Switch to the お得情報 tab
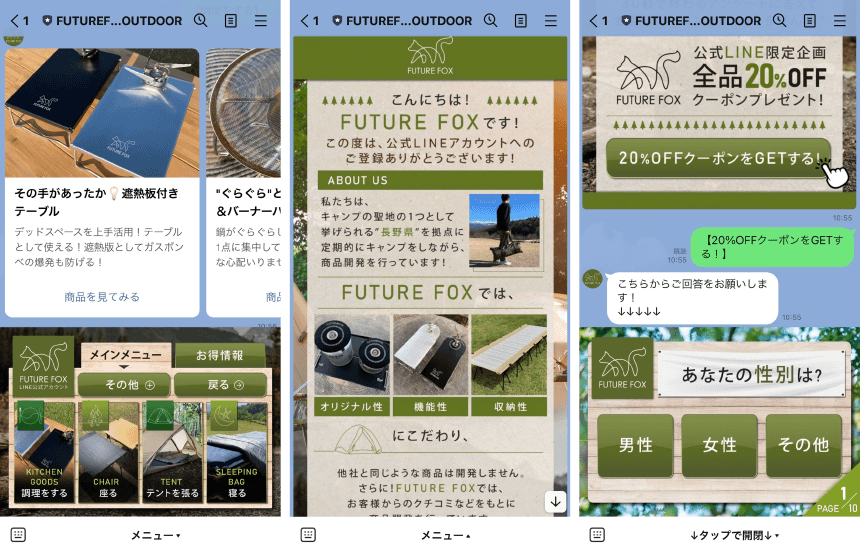This screenshot has width=860, height=557. pos(220,355)
